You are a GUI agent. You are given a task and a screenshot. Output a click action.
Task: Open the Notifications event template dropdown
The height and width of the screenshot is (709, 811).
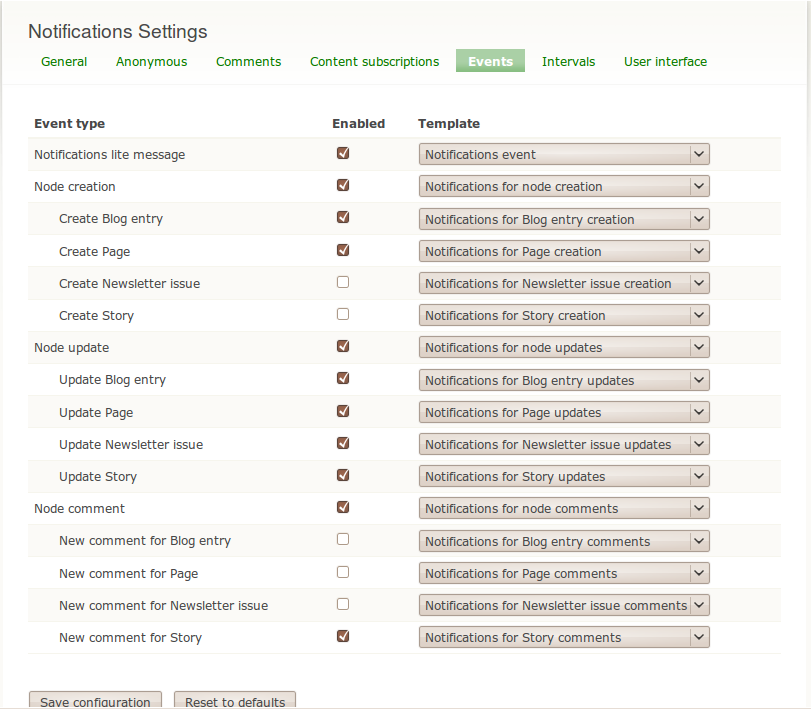[564, 154]
